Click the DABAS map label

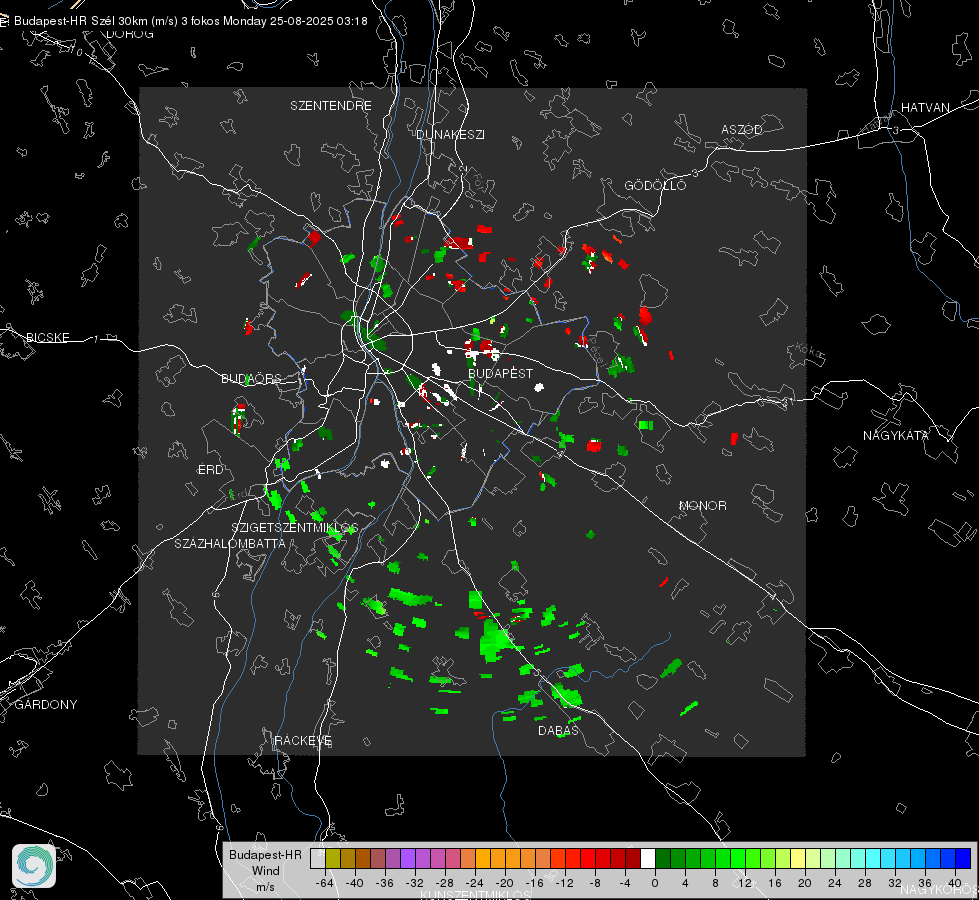pyautogui.click(x=558, y=731)
